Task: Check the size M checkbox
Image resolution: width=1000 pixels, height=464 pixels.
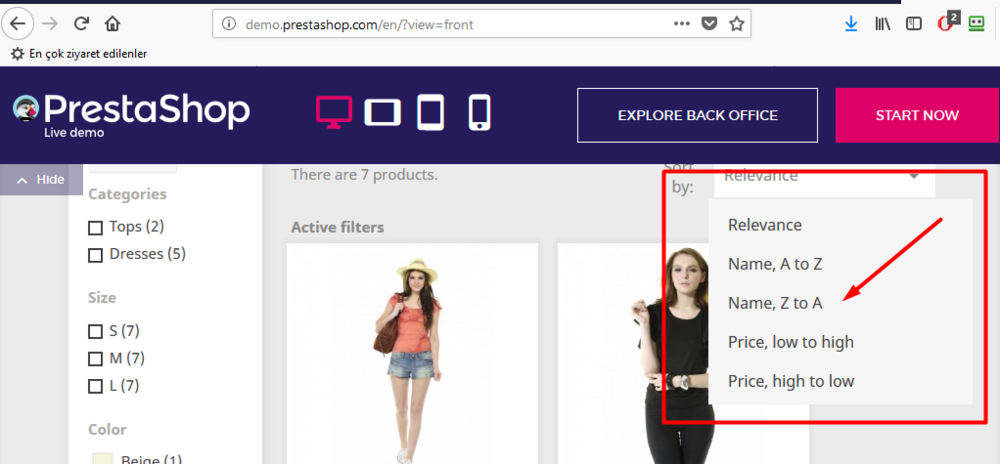Action: click(x=96, y=358)
